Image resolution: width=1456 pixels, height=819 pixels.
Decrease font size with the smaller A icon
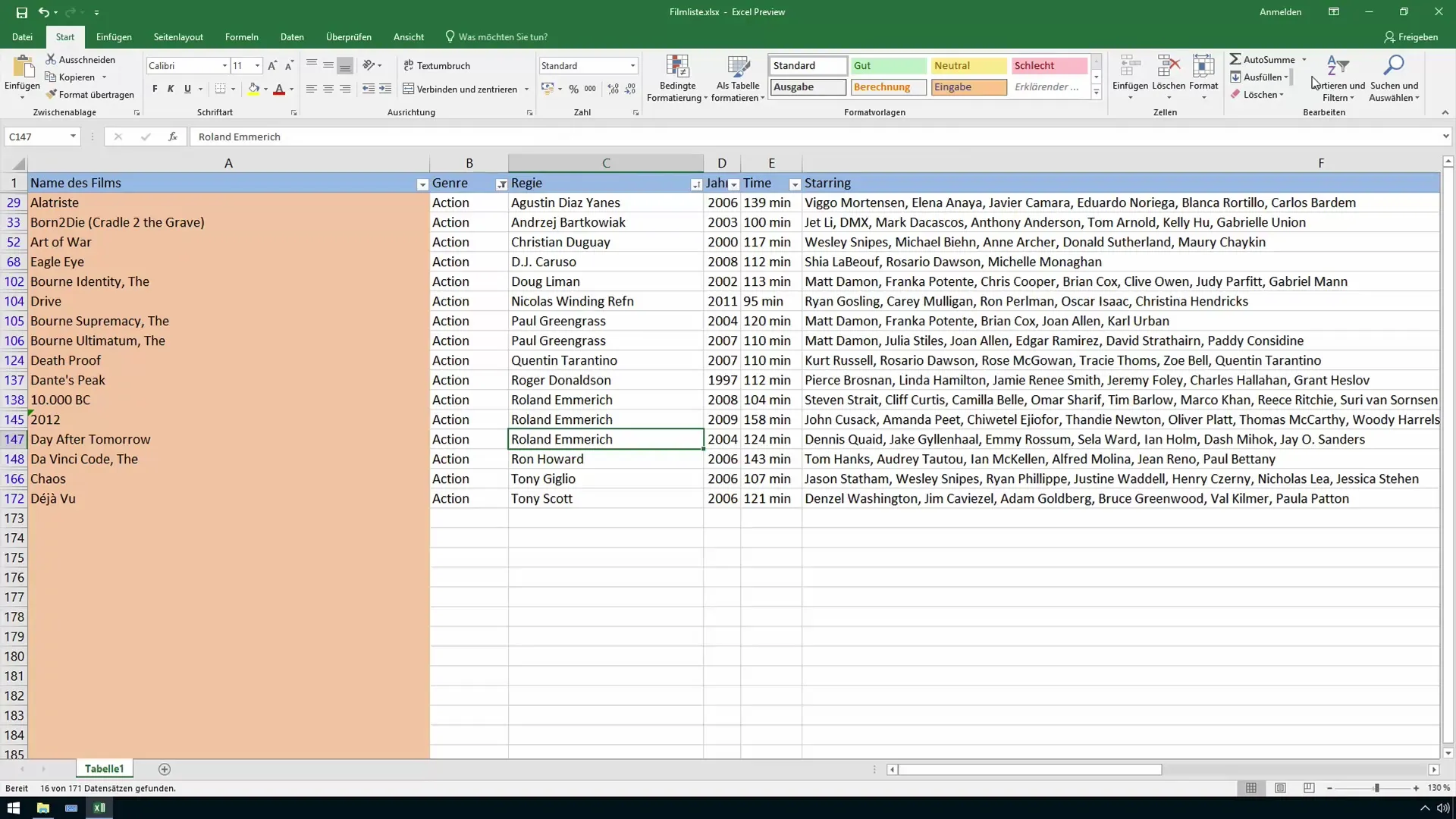pos(289,66)
